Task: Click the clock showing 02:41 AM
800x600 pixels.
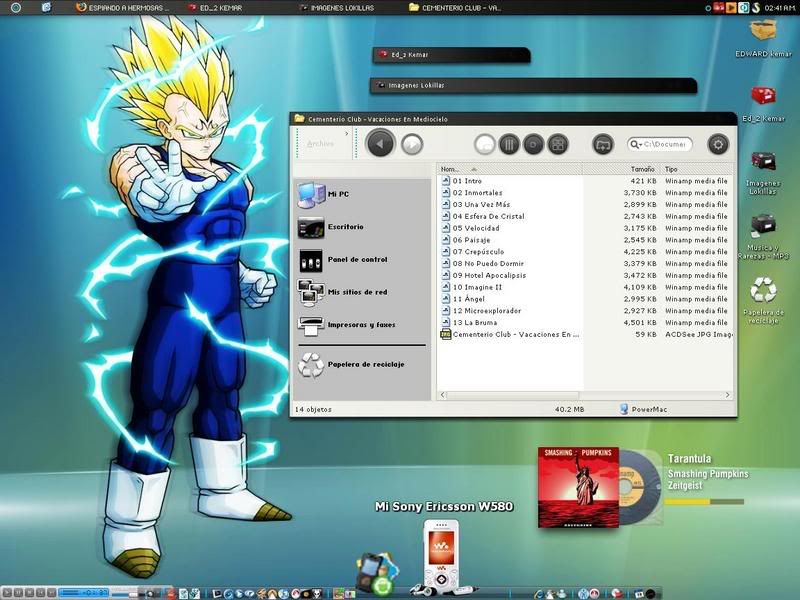Action: [x=781, y=8]
